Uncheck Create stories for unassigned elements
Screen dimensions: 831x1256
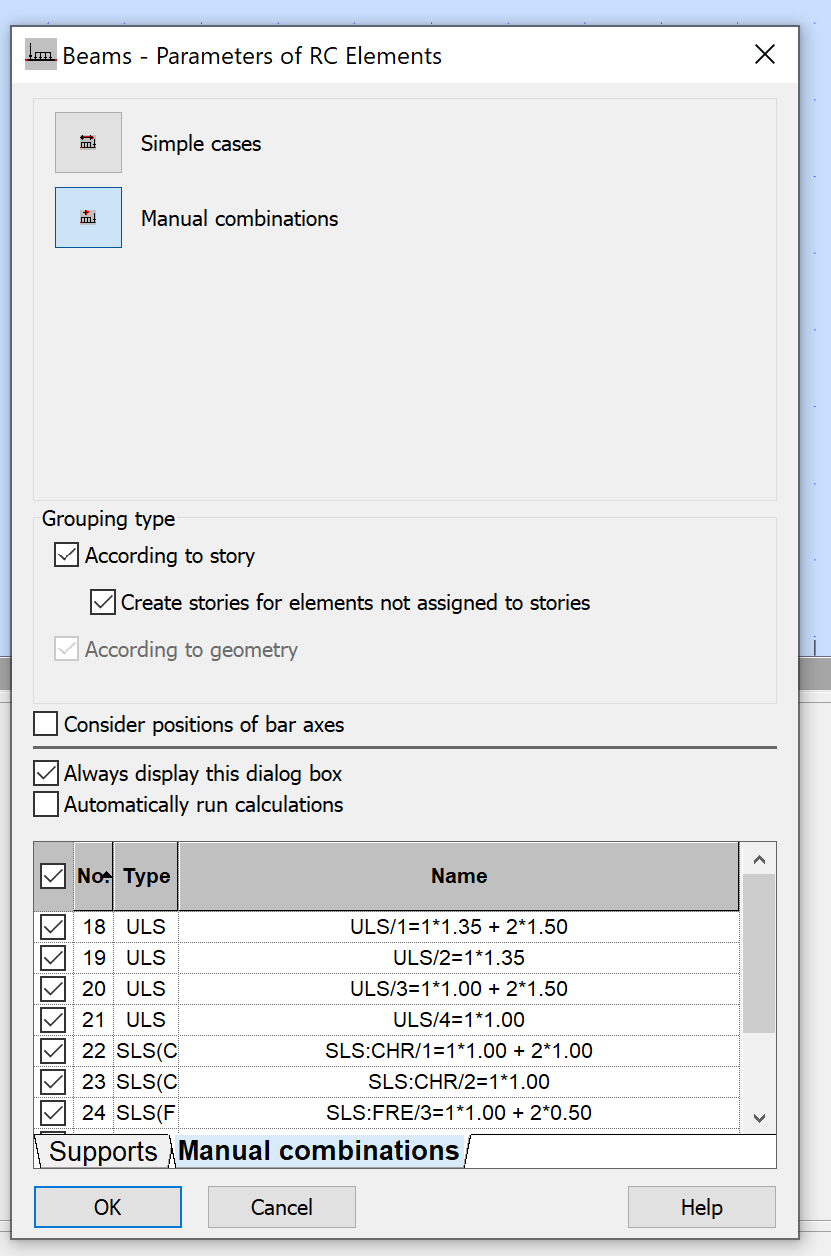click(x=102, y=603)
